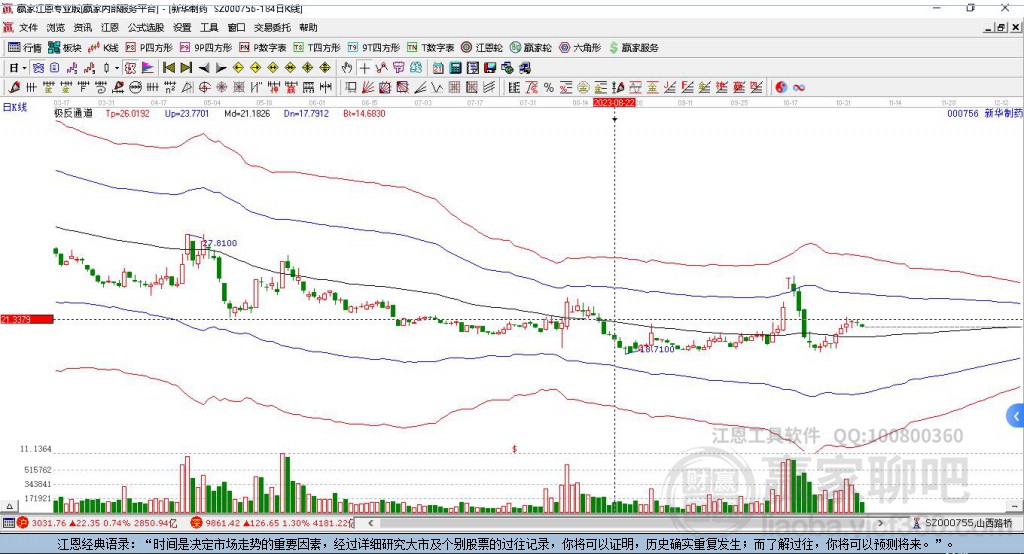Open the T四方形 tool
The image size is (1024, 554).
click(317, 48)
